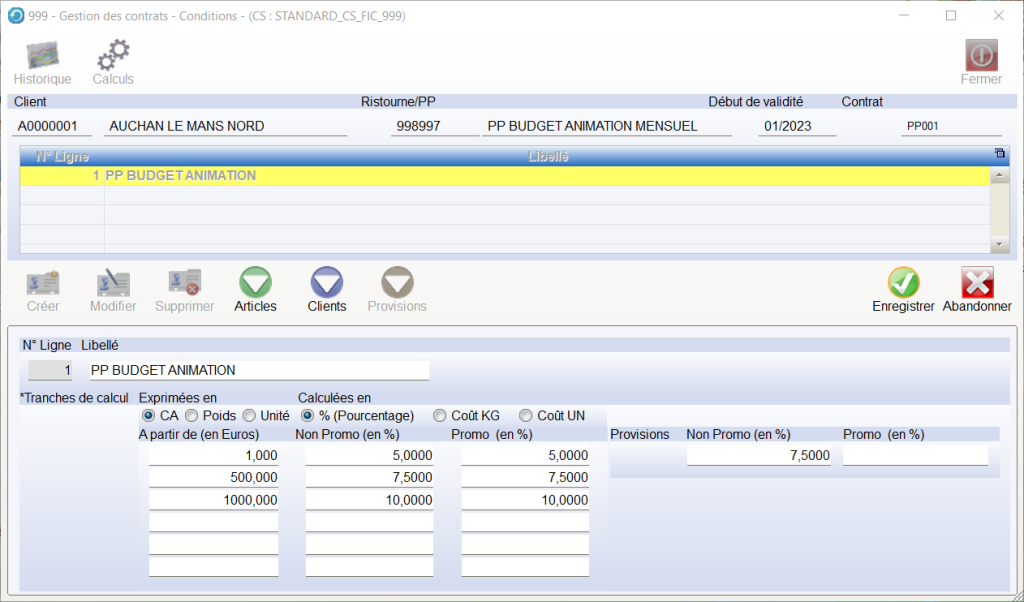Choose the Coût KG radio option
This screenshot has width=1024, height=602.
(x=440, y=415)
